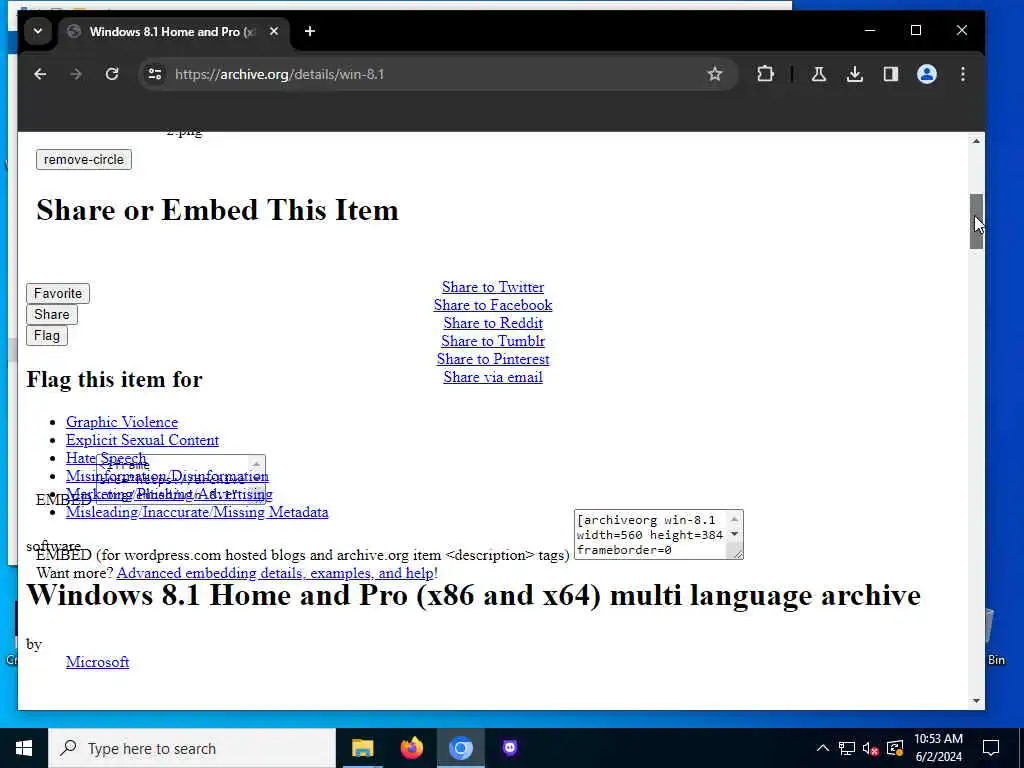Open Firefox from the taskbar

click(411, 748)
